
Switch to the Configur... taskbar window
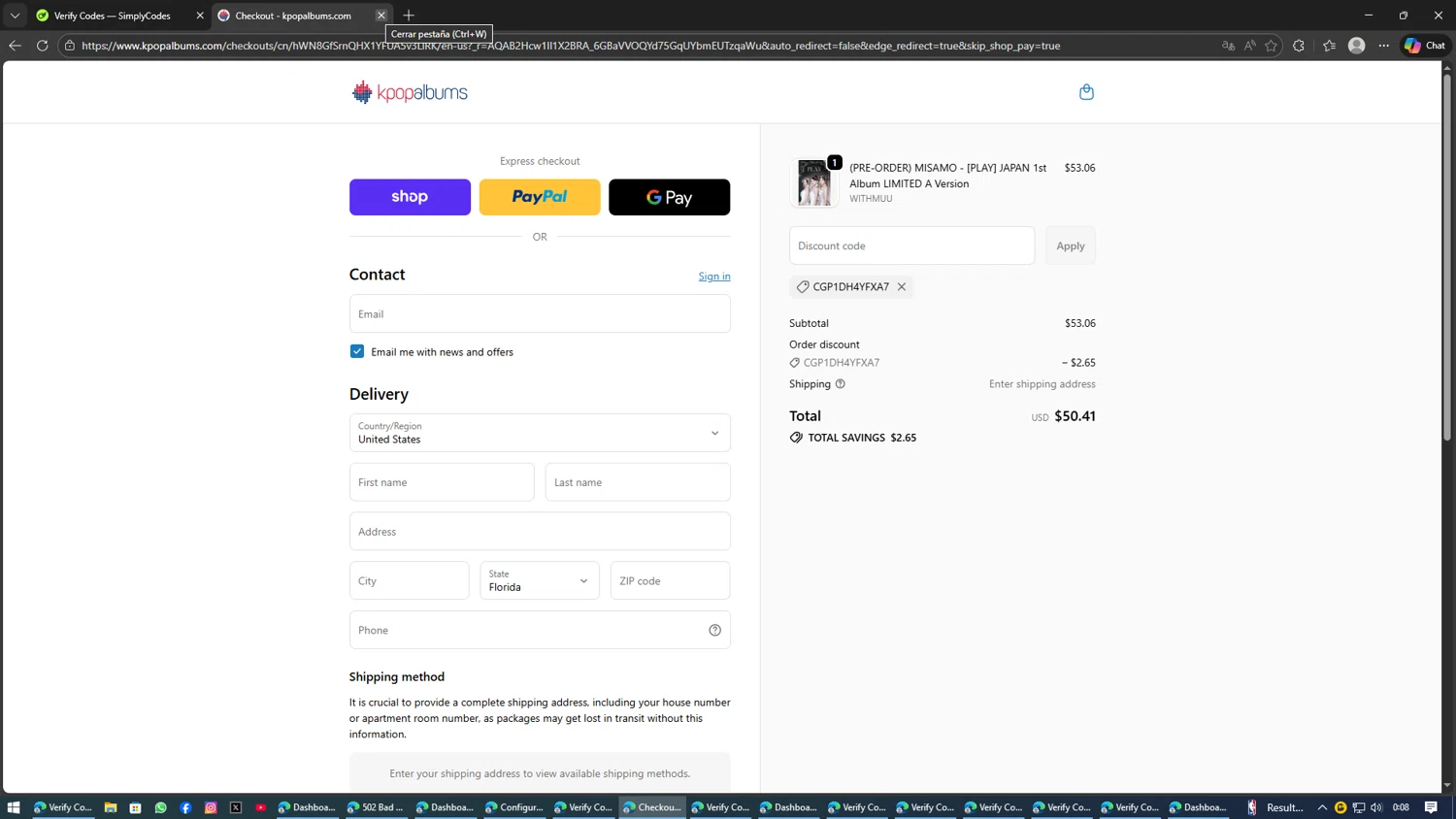coord(514,807)
